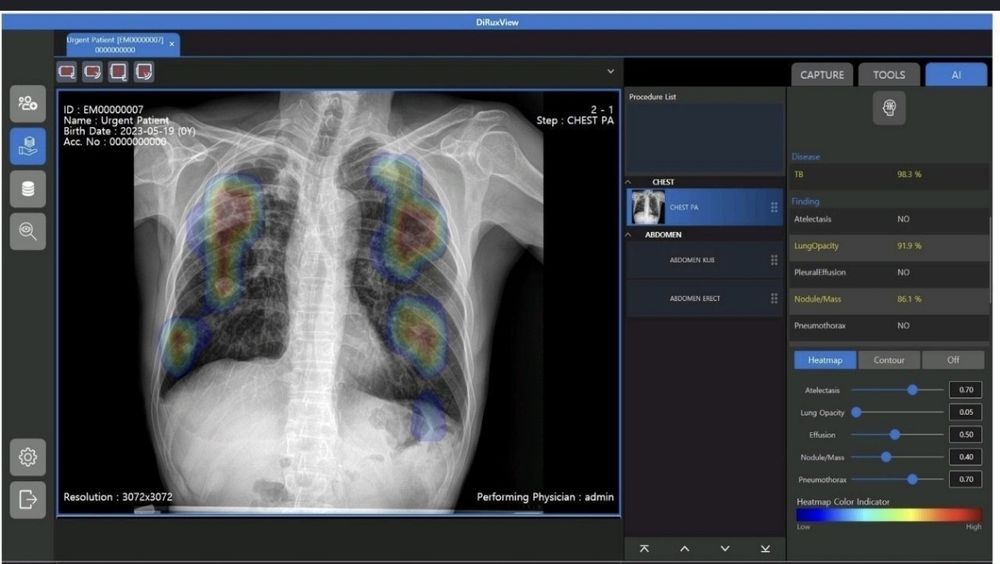Image resolution: width=1000 pixels, height=564 pixels.
Task: Adjust the Lung Opacity threshold slider
Action: coord(857,412)
